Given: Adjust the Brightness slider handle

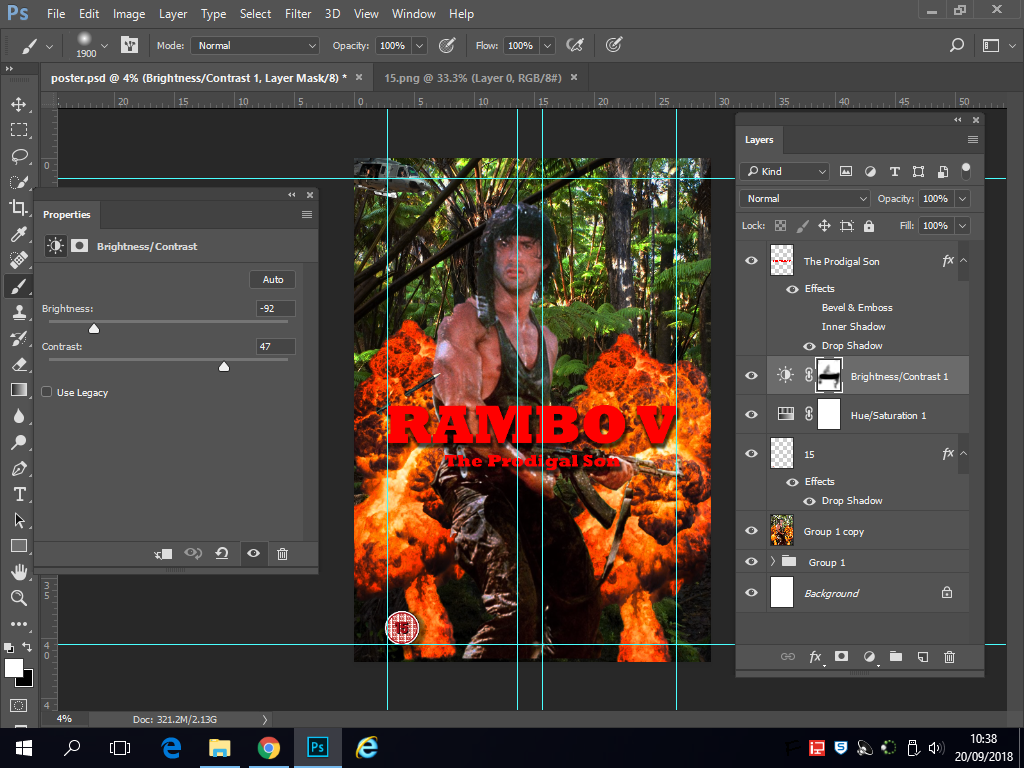Looking at the screenshot, I should pos(94,328).
